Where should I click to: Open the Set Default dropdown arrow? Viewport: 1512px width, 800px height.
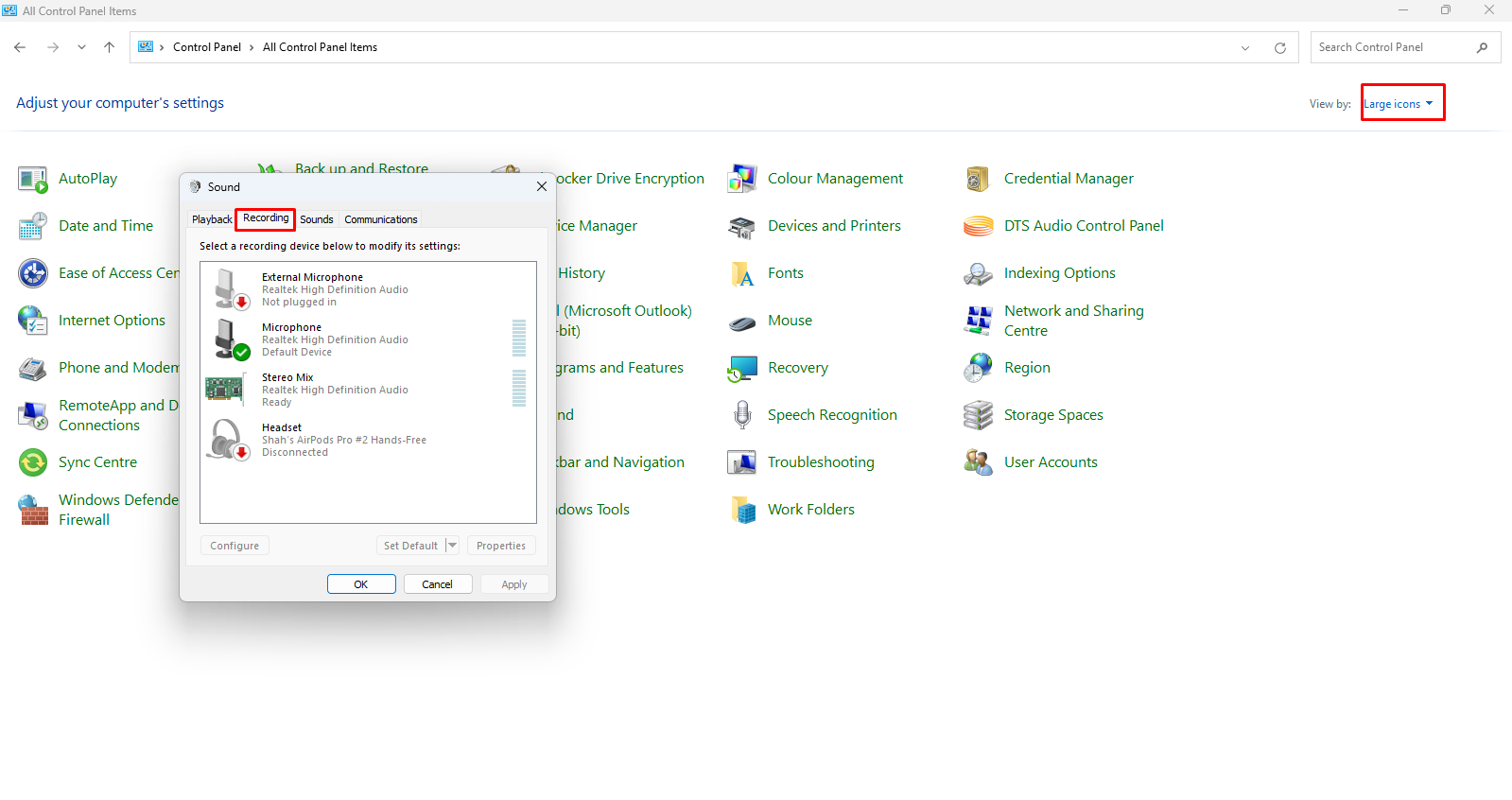(x=452, y=546)
